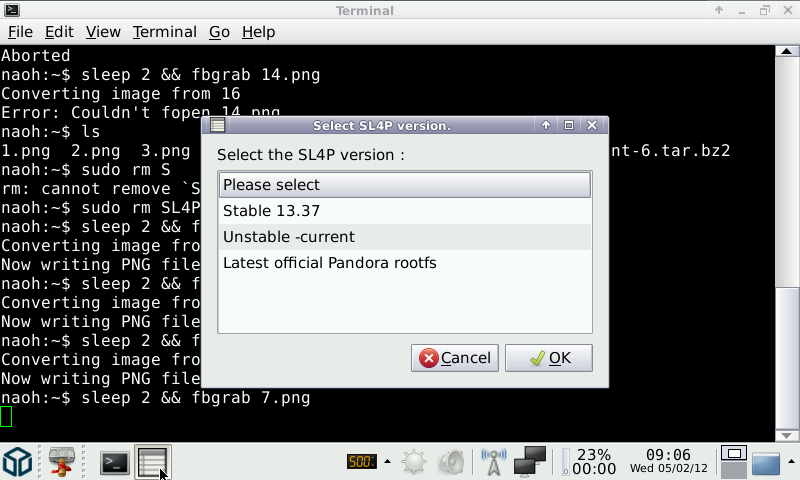Expand the tray arrow beside CPU indicator
This screenshot has width=800, height=480.
point(386,462)
